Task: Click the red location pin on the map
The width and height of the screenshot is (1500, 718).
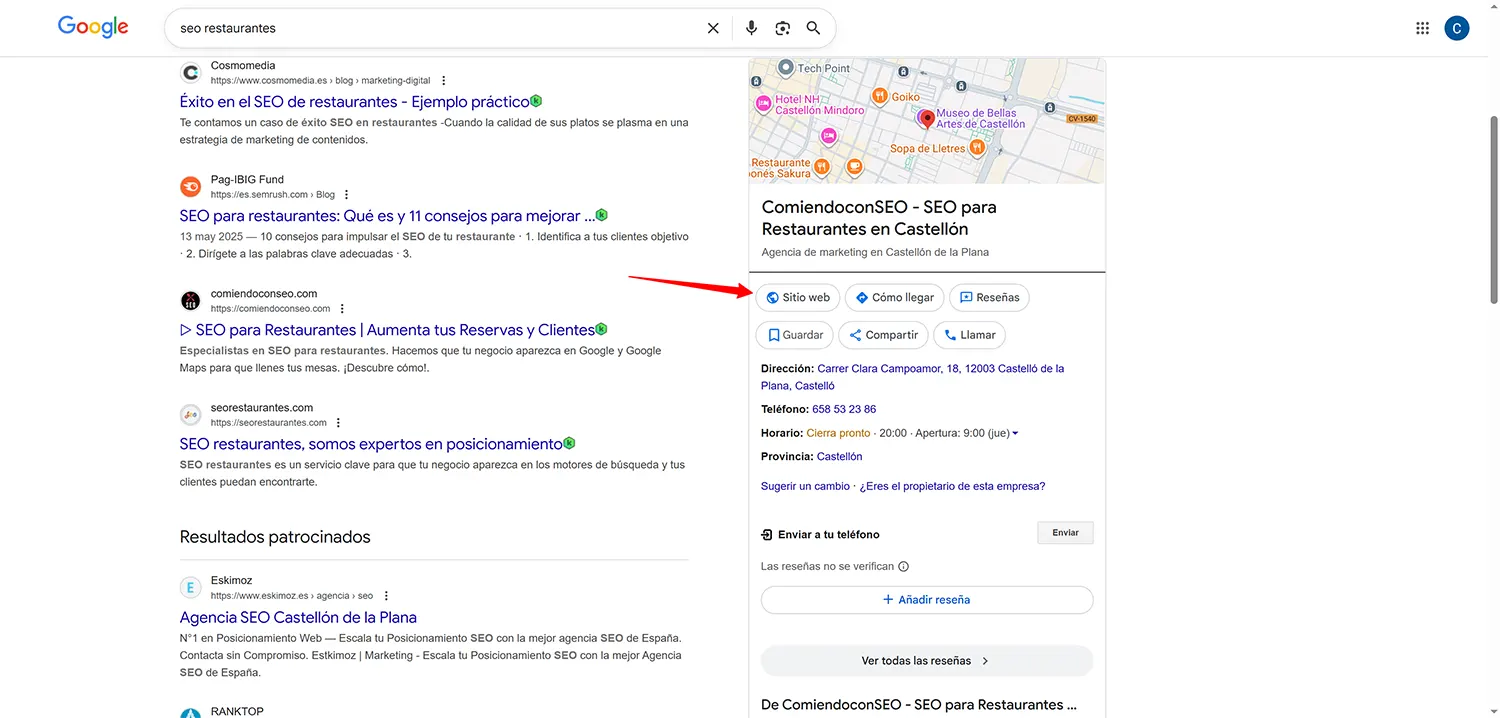Action: (927, 120)
